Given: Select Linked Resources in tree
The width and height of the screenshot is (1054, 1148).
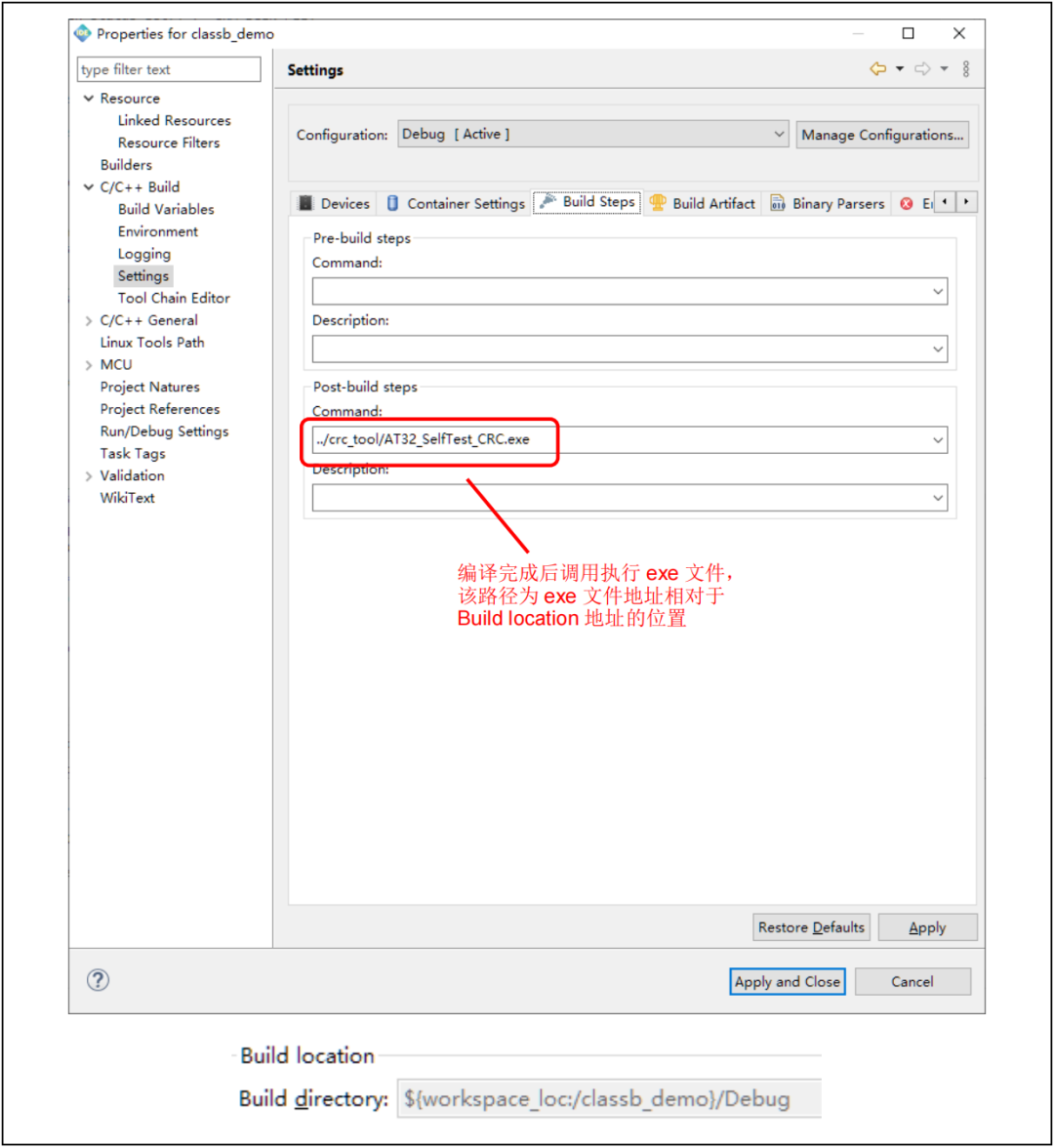Looking at the screenshot, I should (x=174, y=120).
